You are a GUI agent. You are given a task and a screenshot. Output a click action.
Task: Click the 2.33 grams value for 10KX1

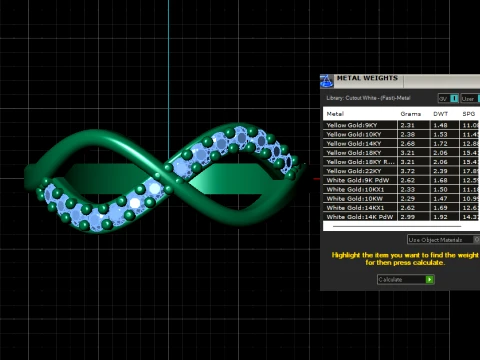coord(408,189)
